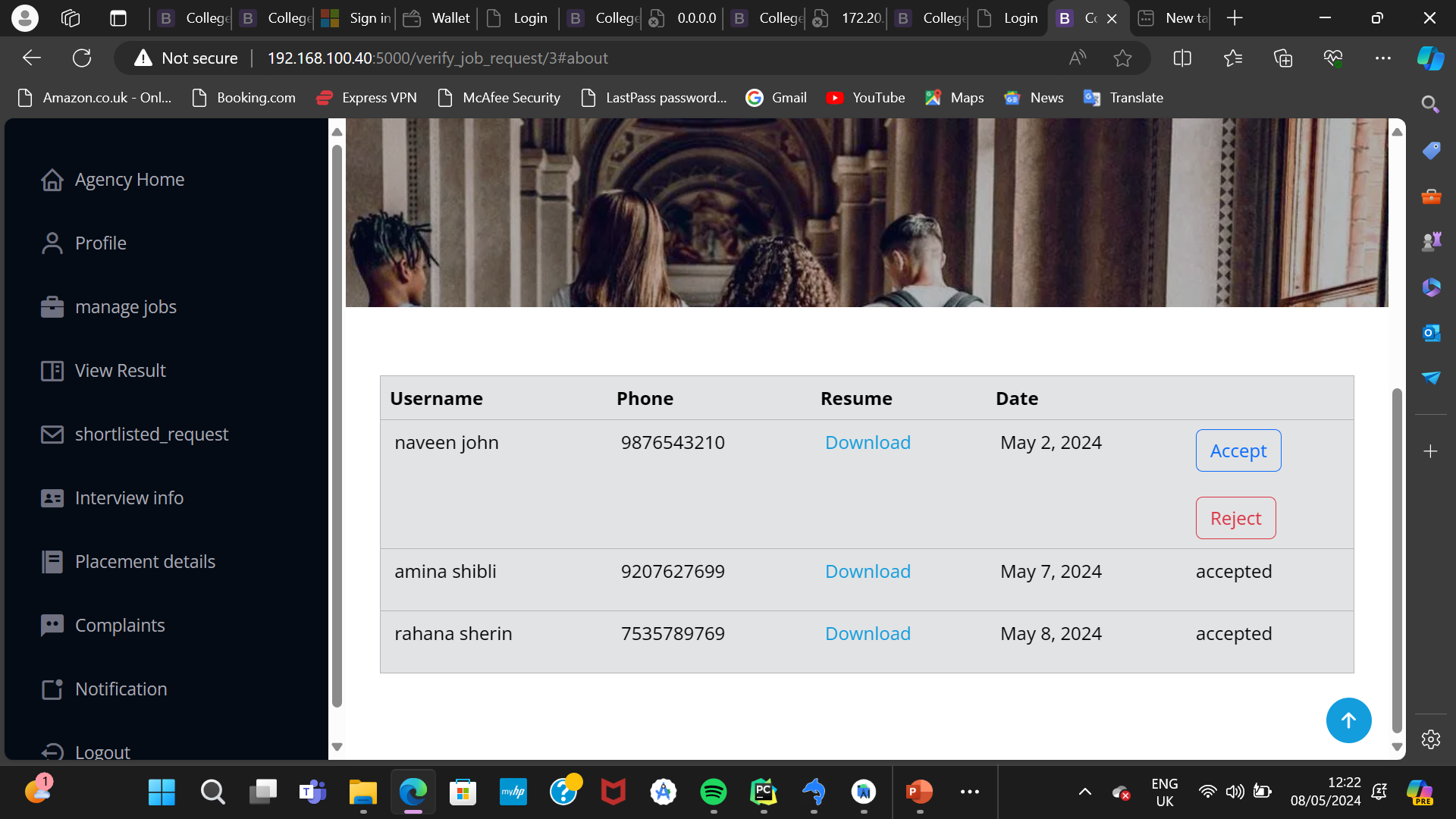Open Interview info card icon
This screenshot has width=1456, height=819.
(52, 498)
